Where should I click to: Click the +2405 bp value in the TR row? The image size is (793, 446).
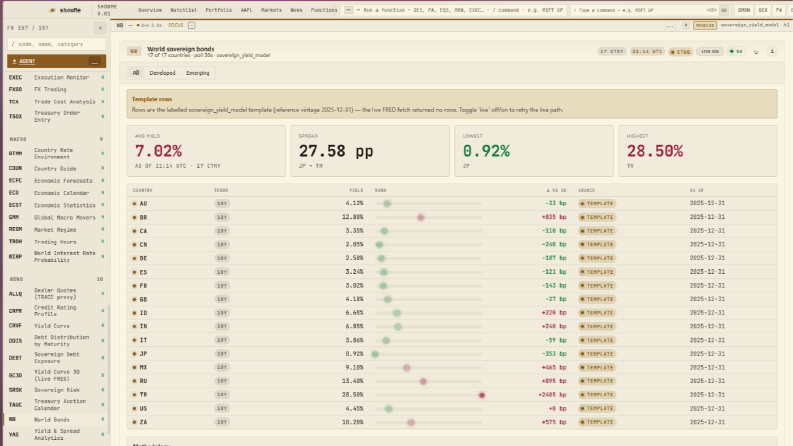click(x=552, y=395)
